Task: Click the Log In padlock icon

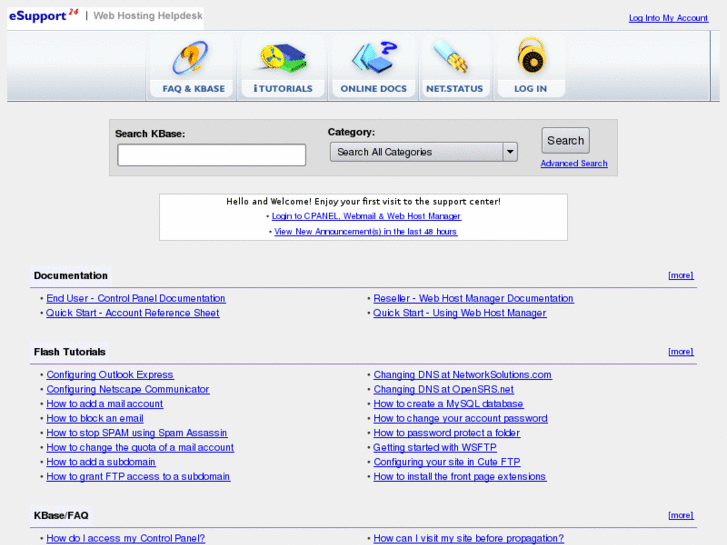Action: [x=531, y=56]
